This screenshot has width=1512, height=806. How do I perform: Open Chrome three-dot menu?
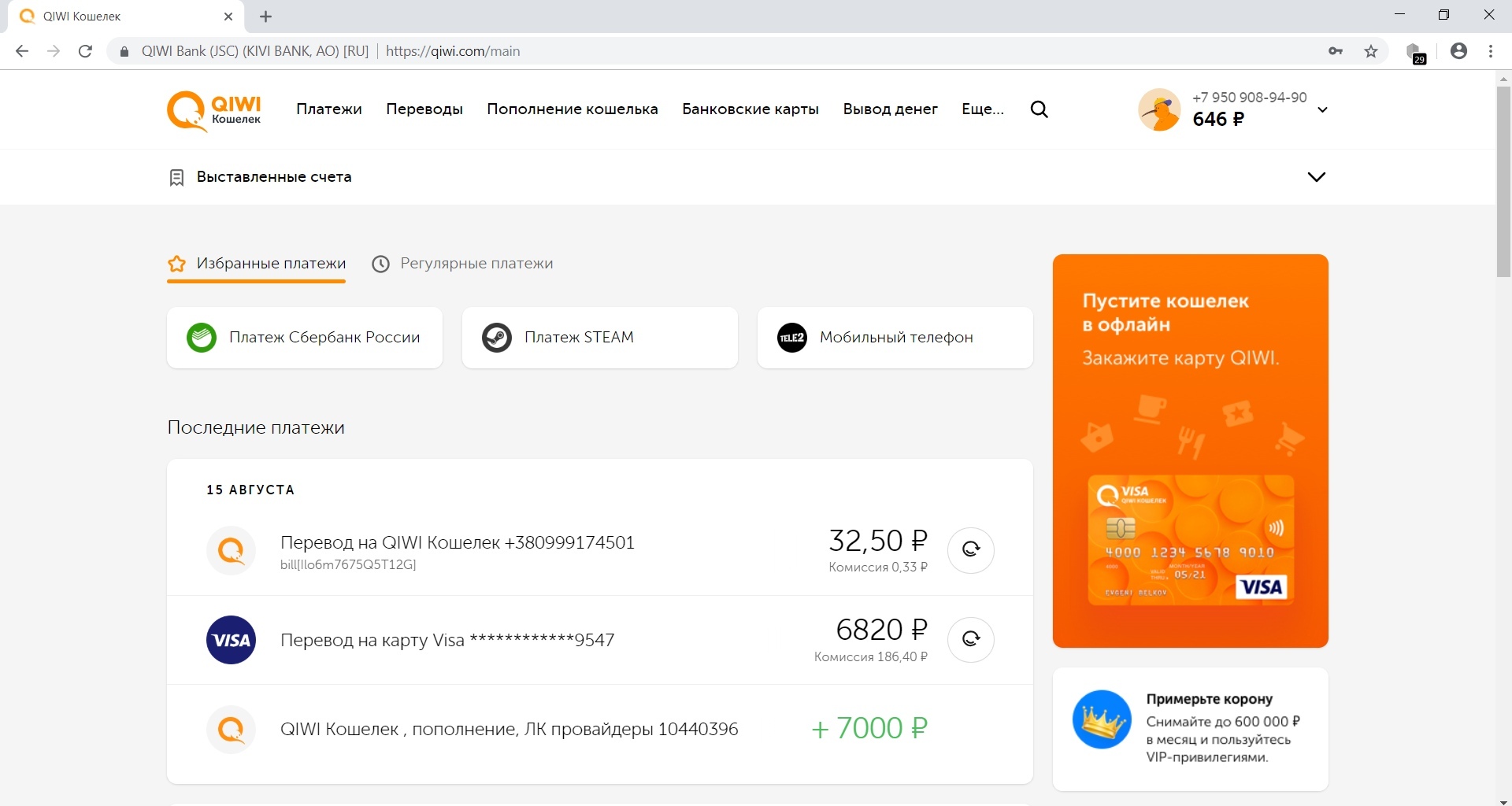1491,51
